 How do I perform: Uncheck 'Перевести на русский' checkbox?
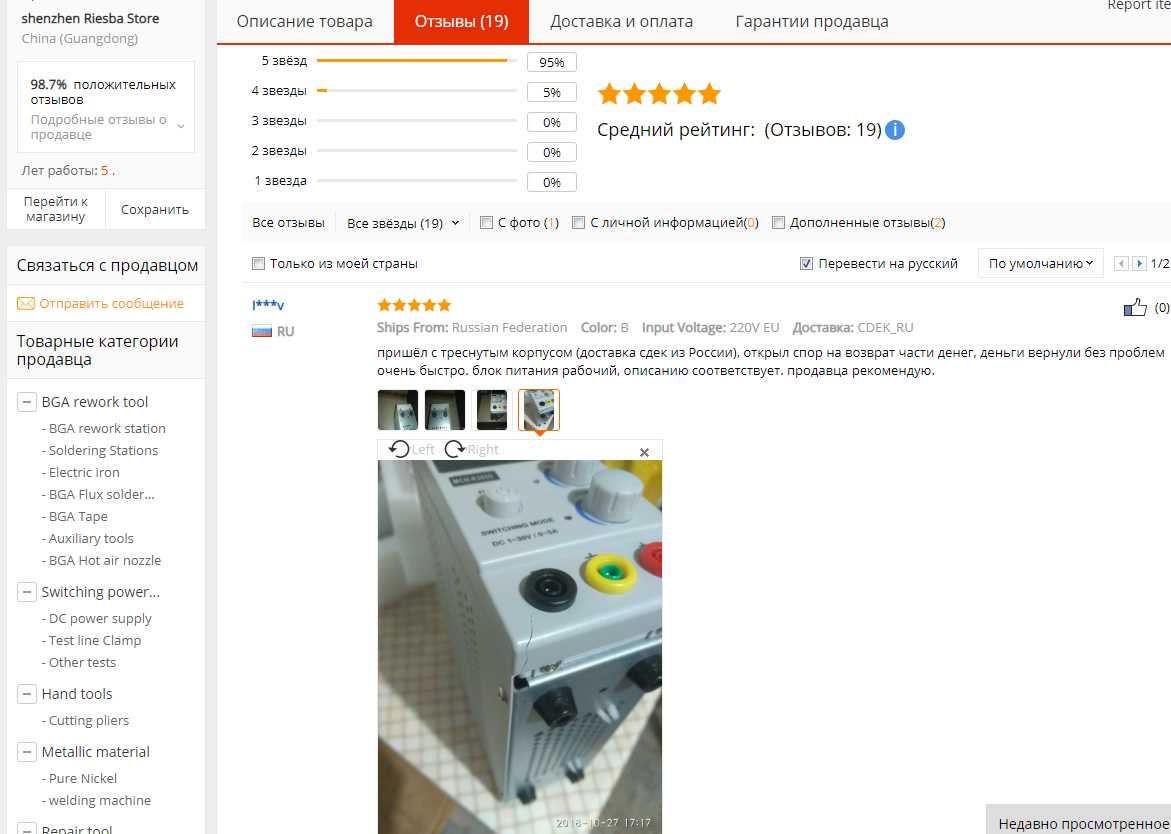(x=807, y=264)
